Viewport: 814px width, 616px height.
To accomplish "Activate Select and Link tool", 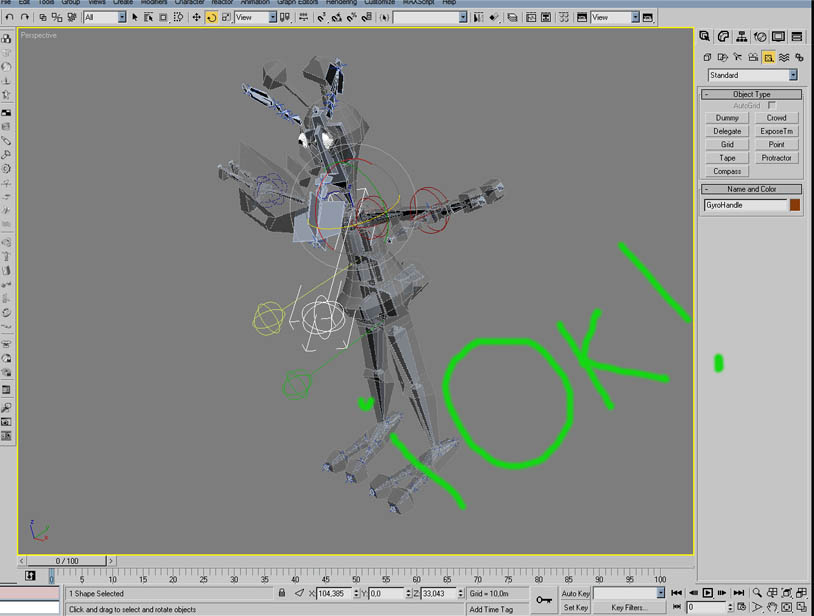I will point(43,17).
